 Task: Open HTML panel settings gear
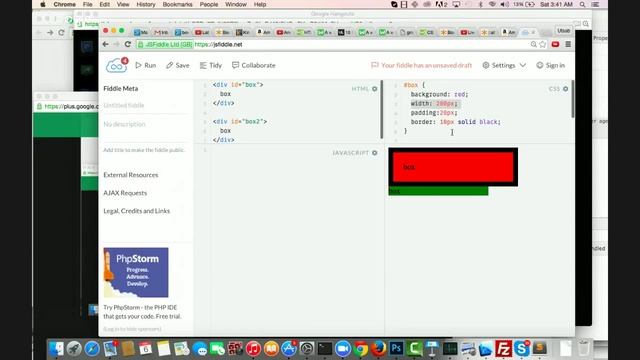tap(375, 89)
